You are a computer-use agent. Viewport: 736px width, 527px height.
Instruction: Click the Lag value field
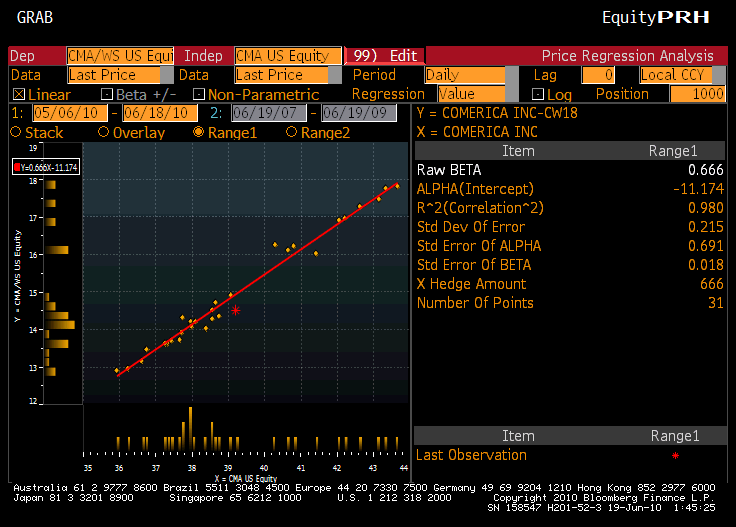(x=598, y=75)
